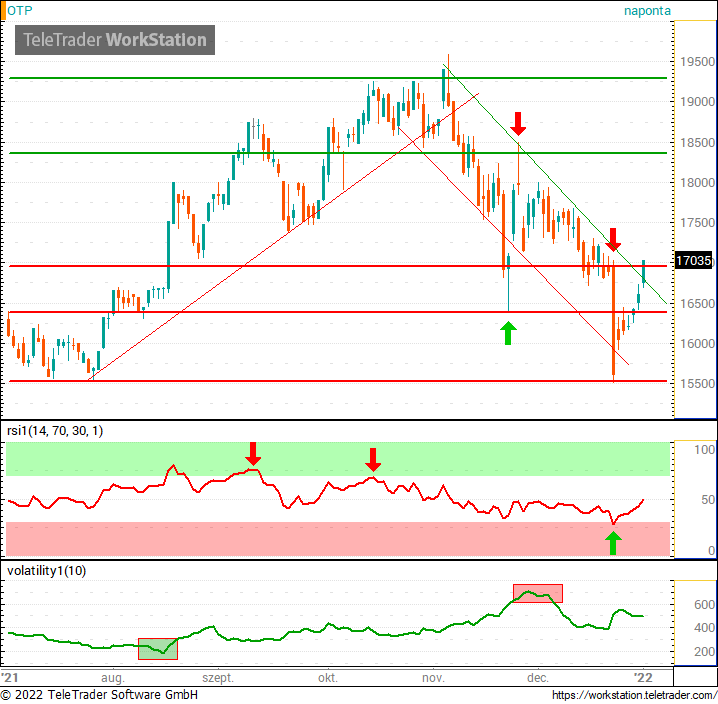The width and height of the screenshot is (718, 704).
Task: Click the RSI scale value 0
Action: [x=711, y=551]
